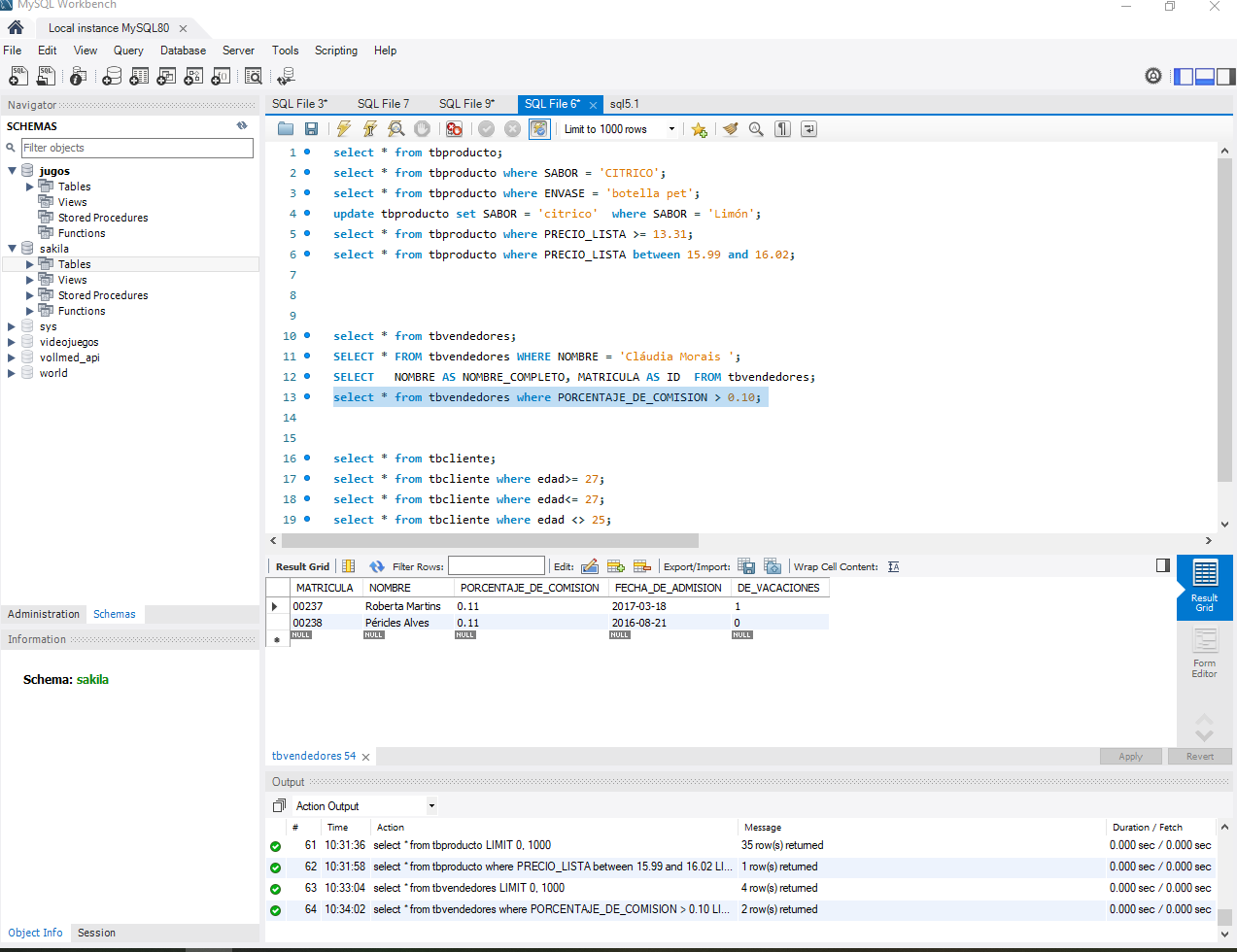Open the Scripting menu

(336, 51)
